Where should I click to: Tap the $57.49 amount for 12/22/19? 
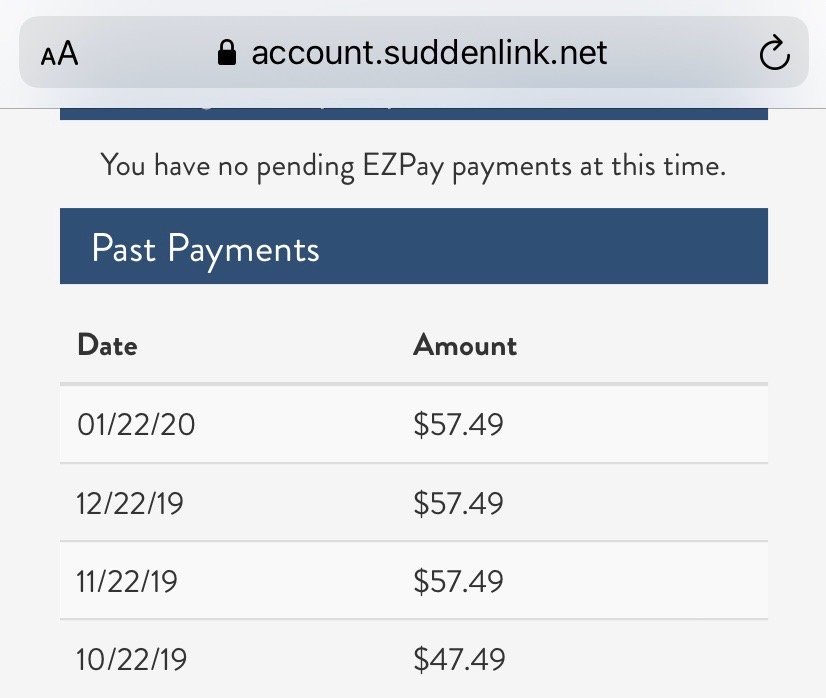pyautogui.click(x=458, y=503)
